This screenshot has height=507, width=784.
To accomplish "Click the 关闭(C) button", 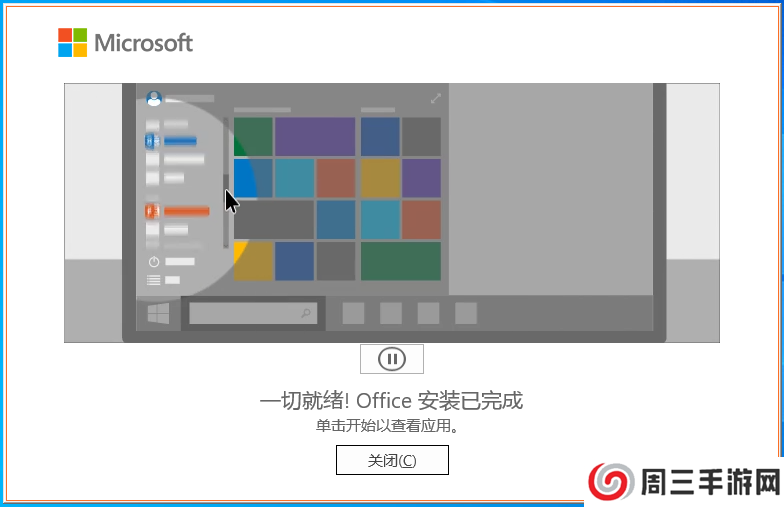I will 392,460.
